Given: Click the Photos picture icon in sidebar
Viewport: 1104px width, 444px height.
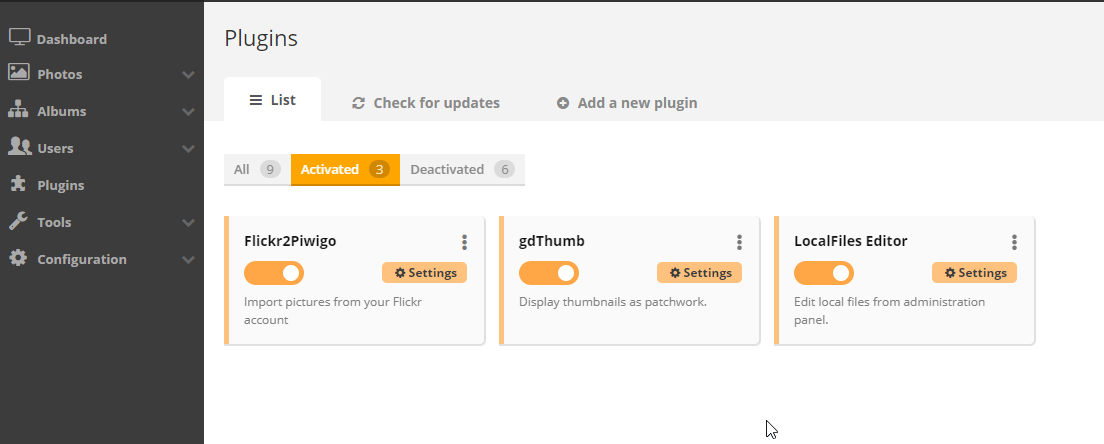Looking at the screenshot, I should click(19, 72).
